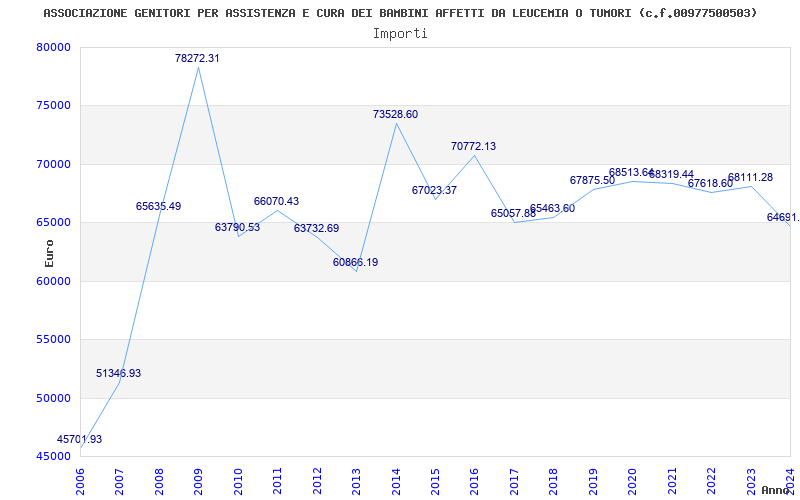The width and height of the screenshot is (800, 500).
Task: Select year 2012 on x-axis
Action: (x=317, y=481)
